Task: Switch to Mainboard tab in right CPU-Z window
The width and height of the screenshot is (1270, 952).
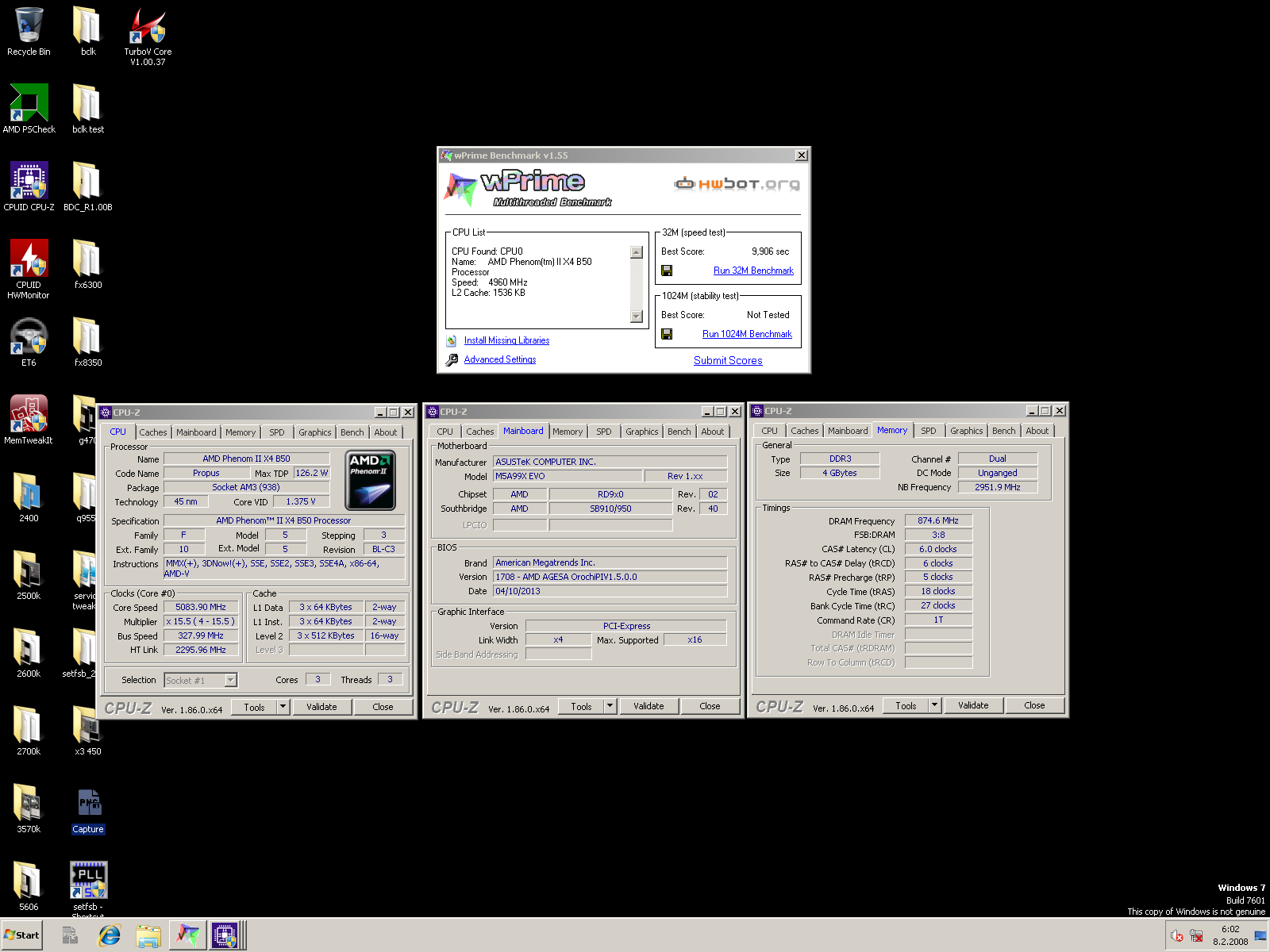Action: [x=848, y=431]
